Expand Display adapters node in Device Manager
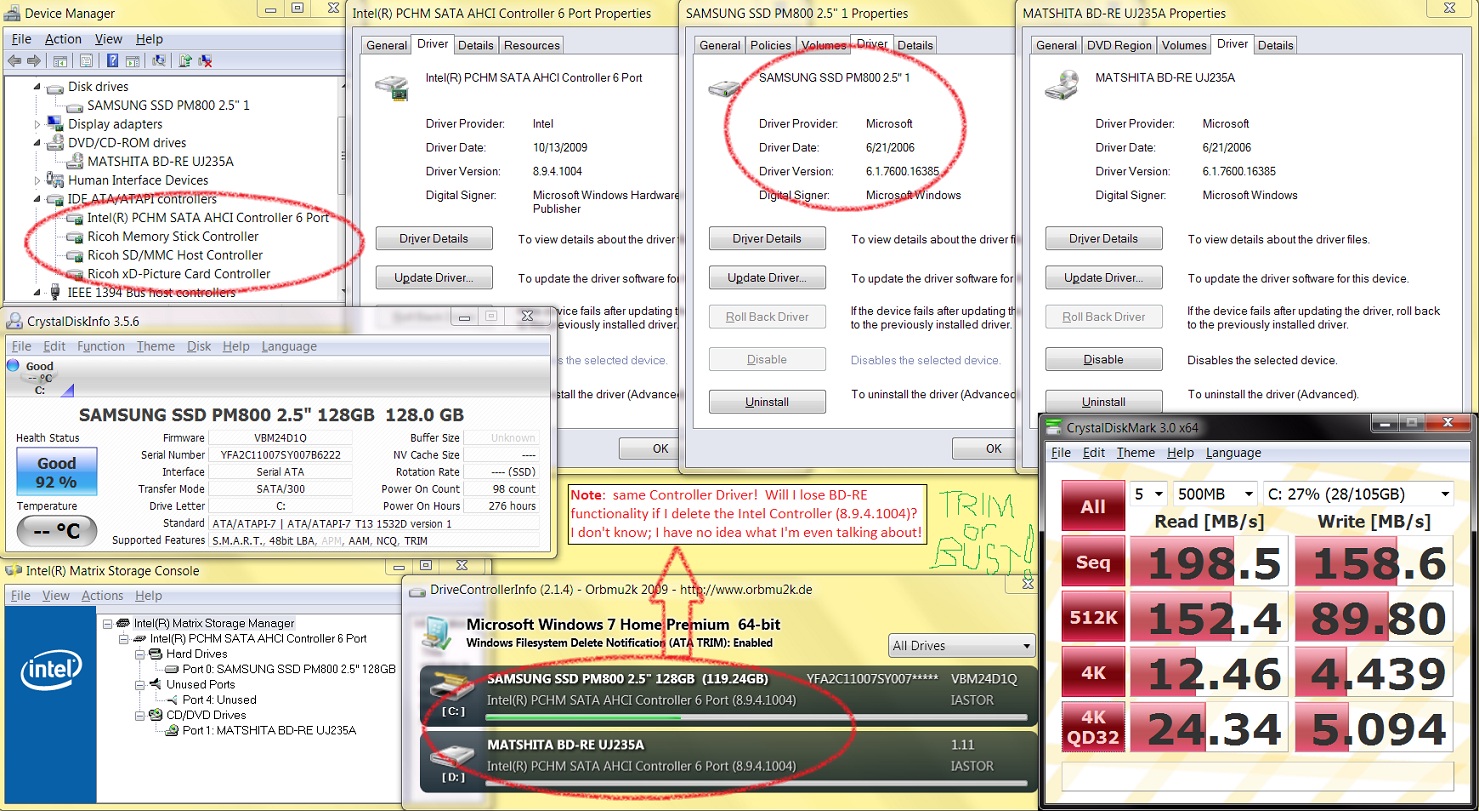 (38, 124)
